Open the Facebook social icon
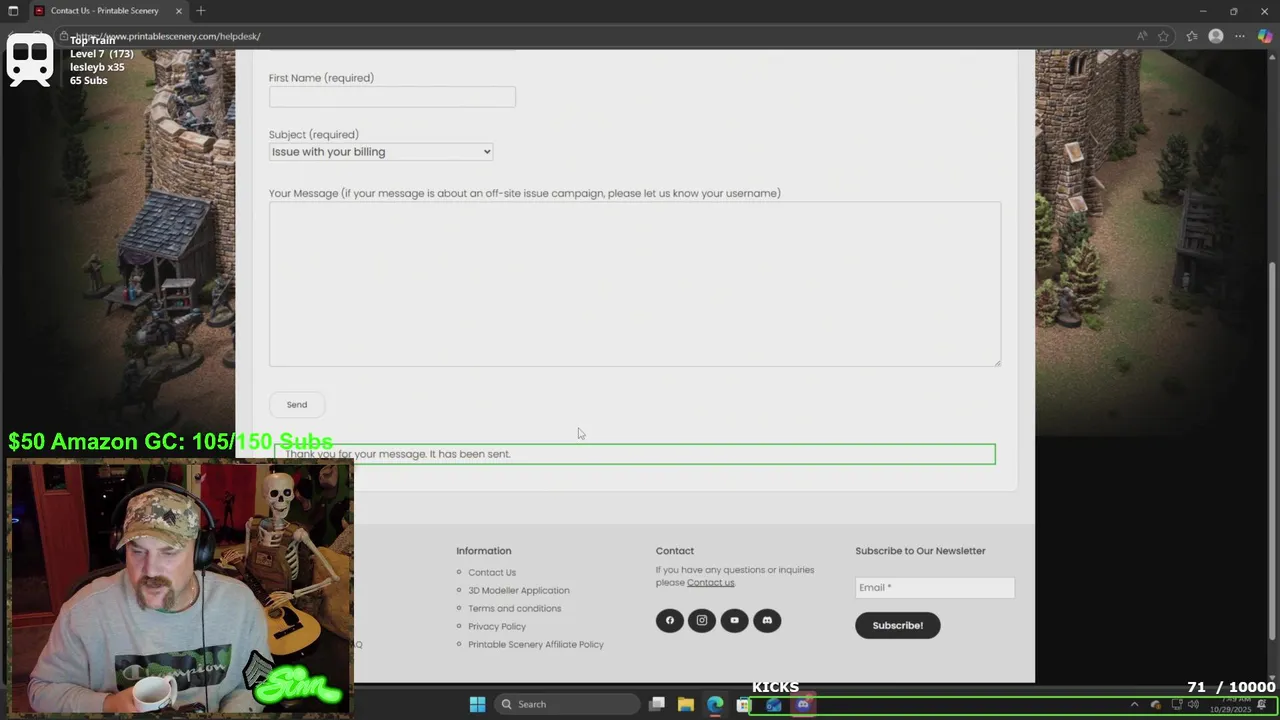This screenshot has width=1280, height=720. pos(670,620)
